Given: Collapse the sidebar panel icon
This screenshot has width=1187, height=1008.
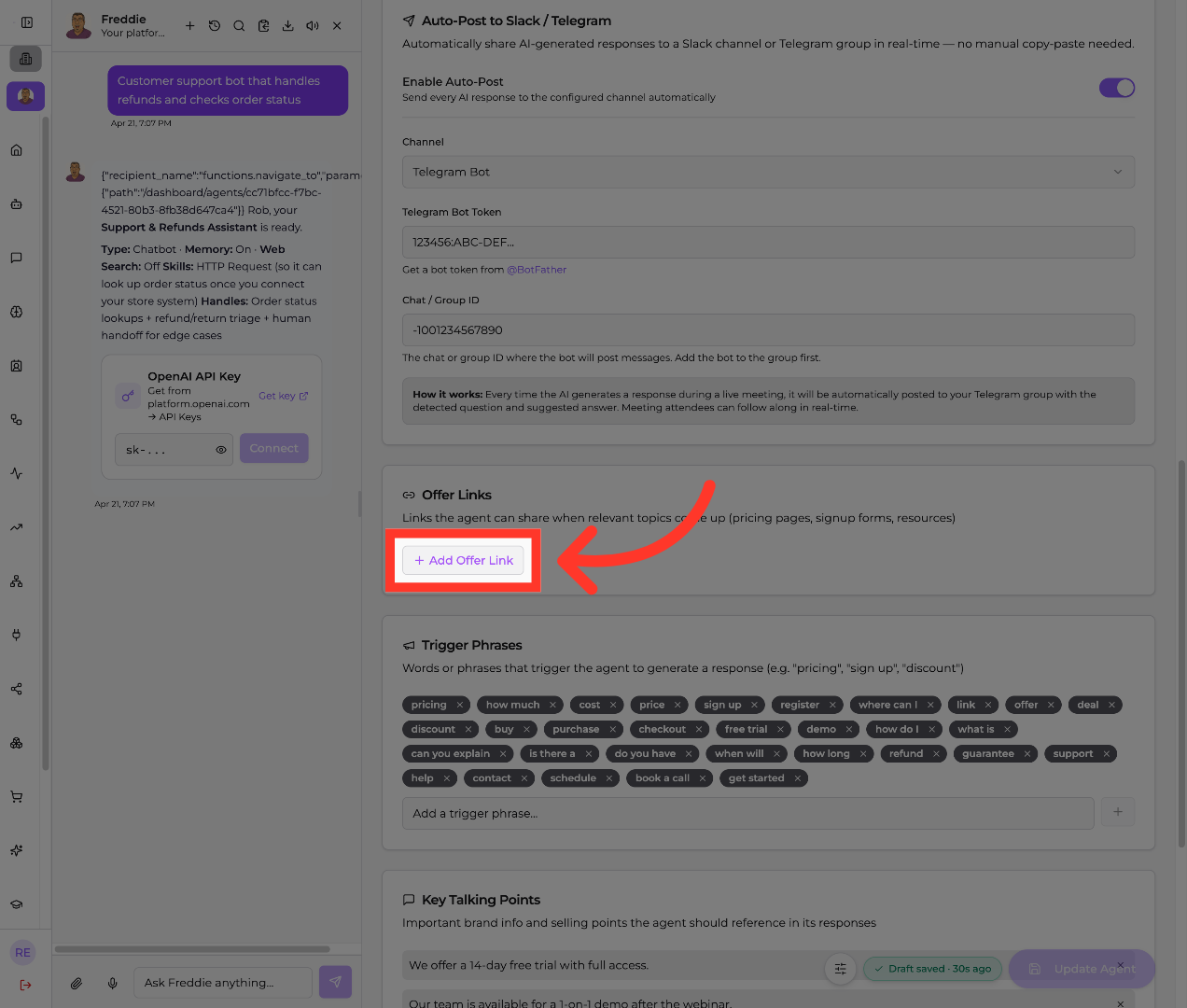Looking at the screenshot, I should [x=26, y=22].
